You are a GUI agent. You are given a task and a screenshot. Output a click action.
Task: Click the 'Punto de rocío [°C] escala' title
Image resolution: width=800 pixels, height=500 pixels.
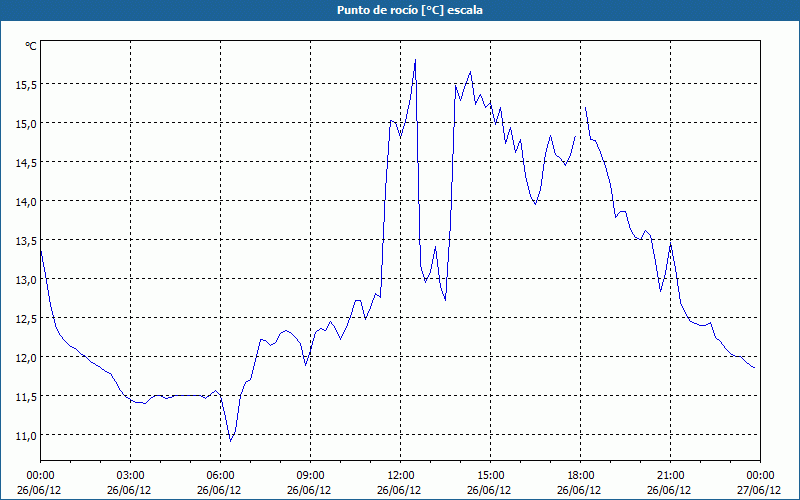410,10
